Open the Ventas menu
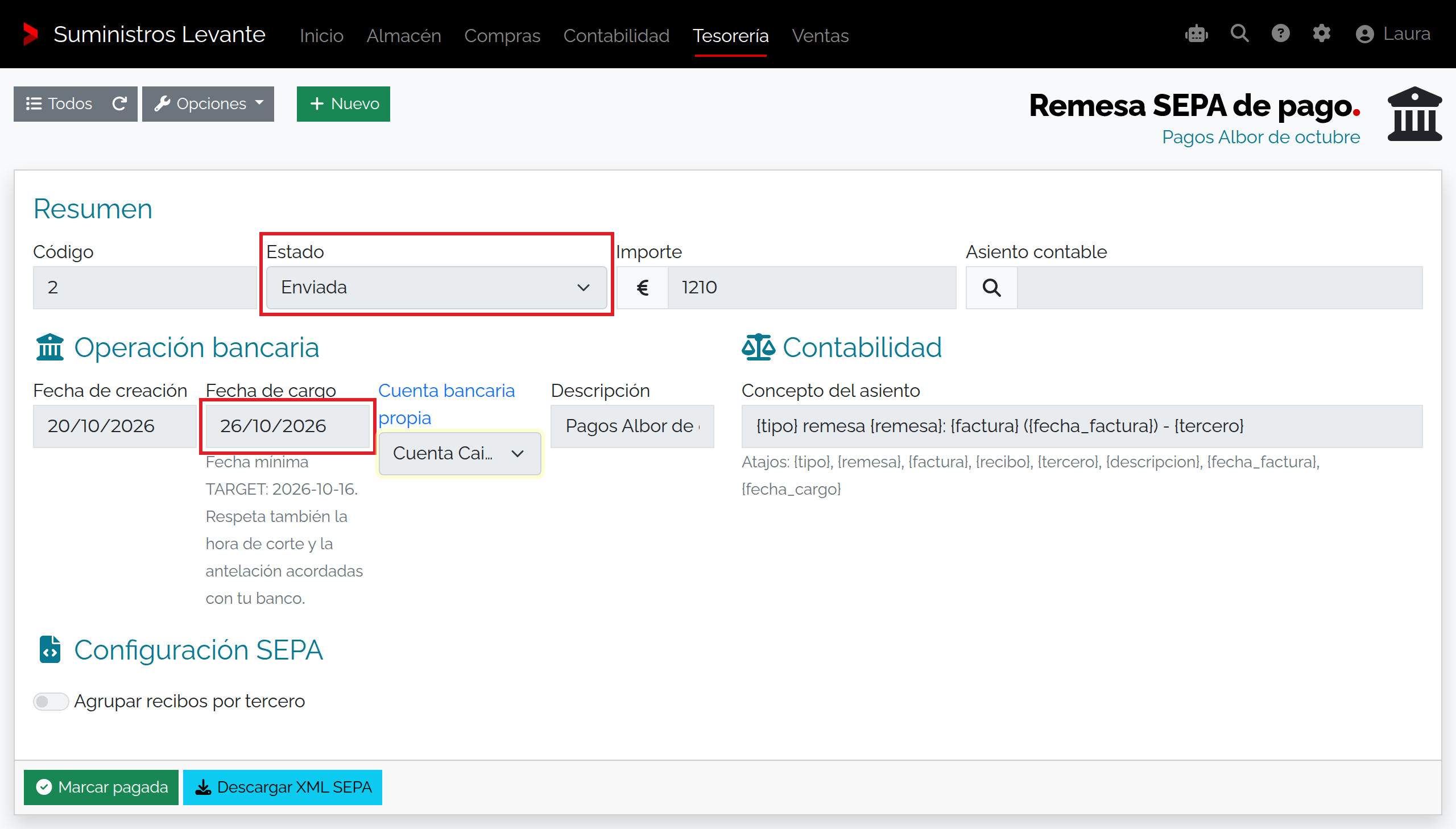Image resolution: width=1456 pixels, height=829 pixels. [820, 35]
